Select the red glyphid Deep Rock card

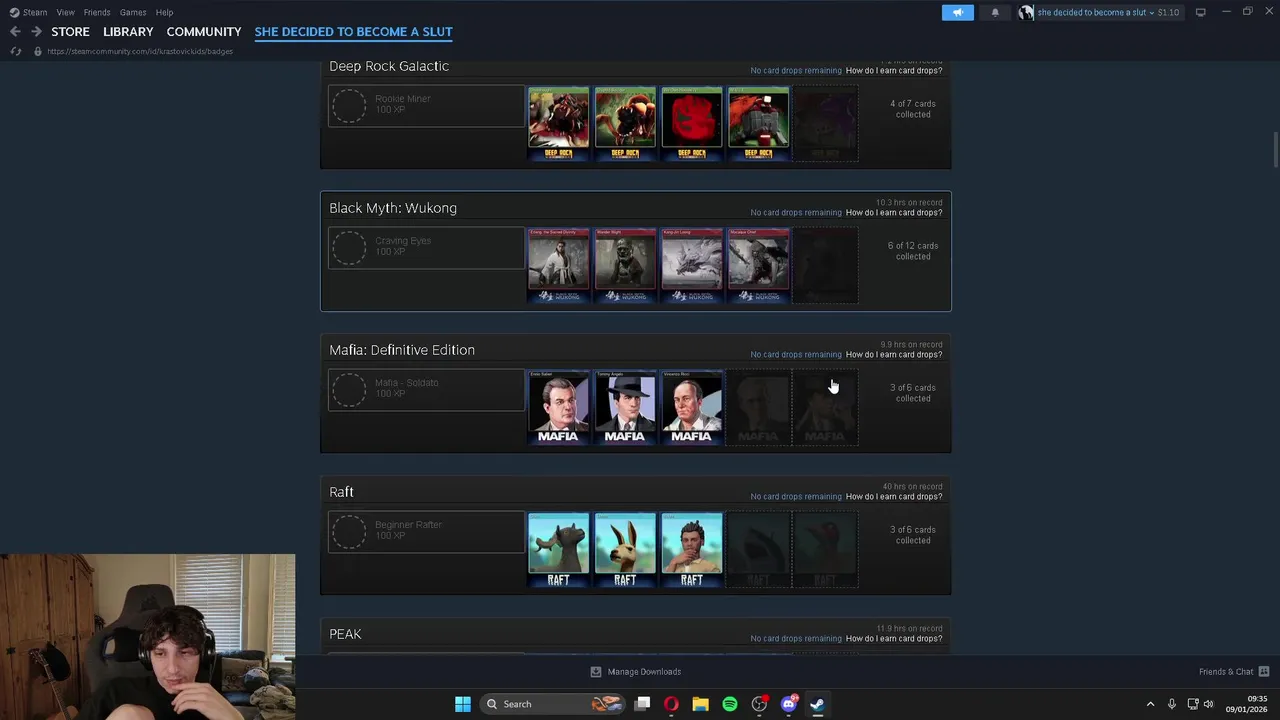click(691, 123)
